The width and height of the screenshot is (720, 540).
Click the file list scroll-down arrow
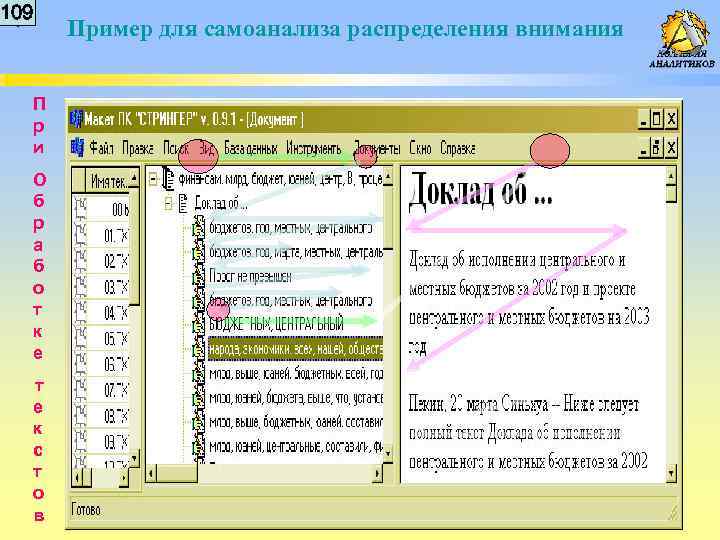[x=134, y=459]
